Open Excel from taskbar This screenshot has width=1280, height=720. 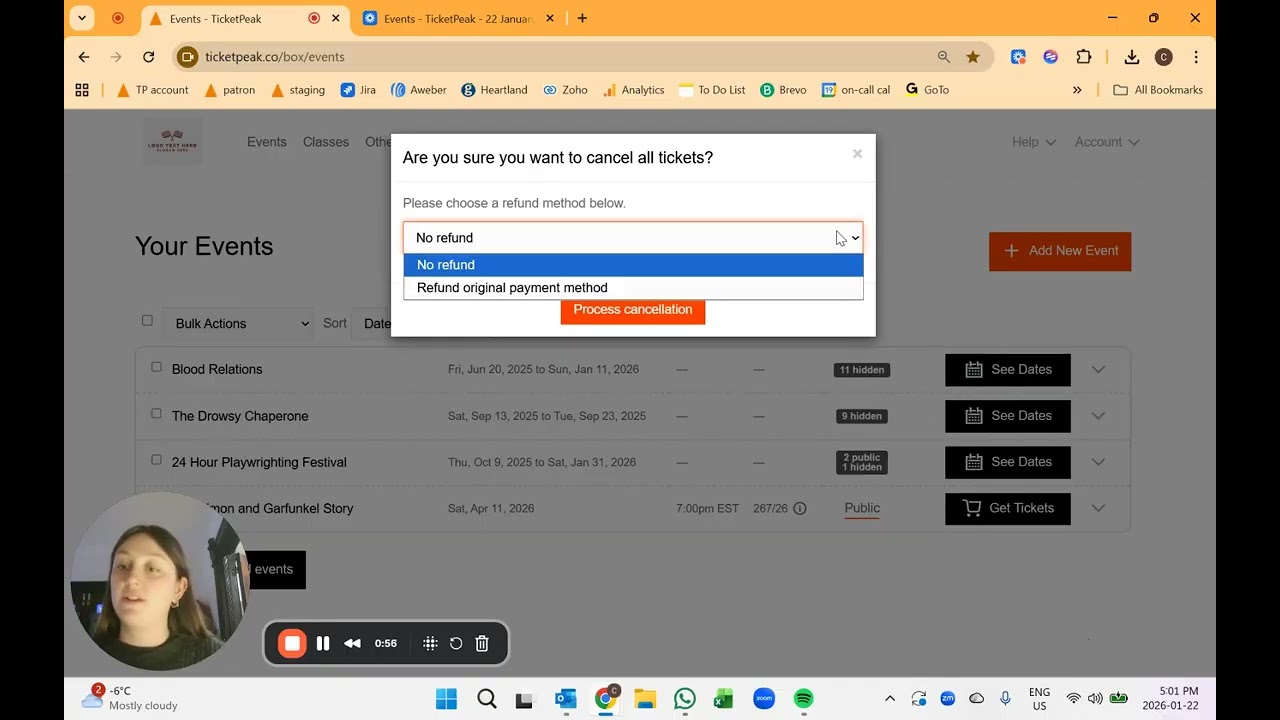click(x=724, y=699)
